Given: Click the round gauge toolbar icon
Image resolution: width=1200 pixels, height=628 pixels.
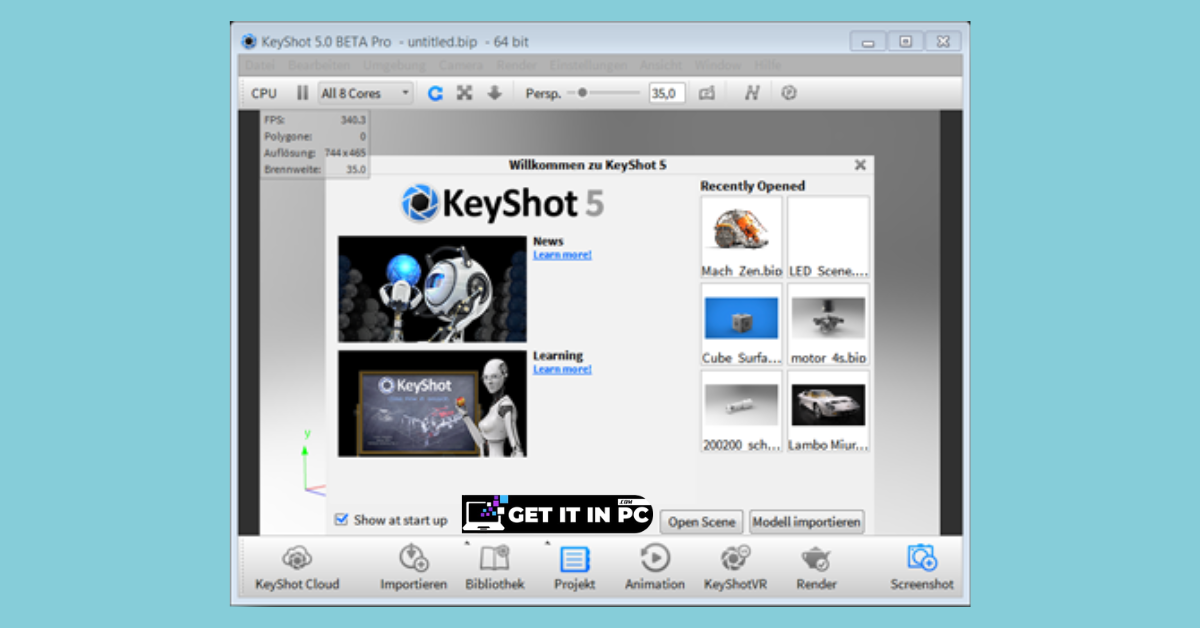Looking at the screenshot, I should [788, 93].
